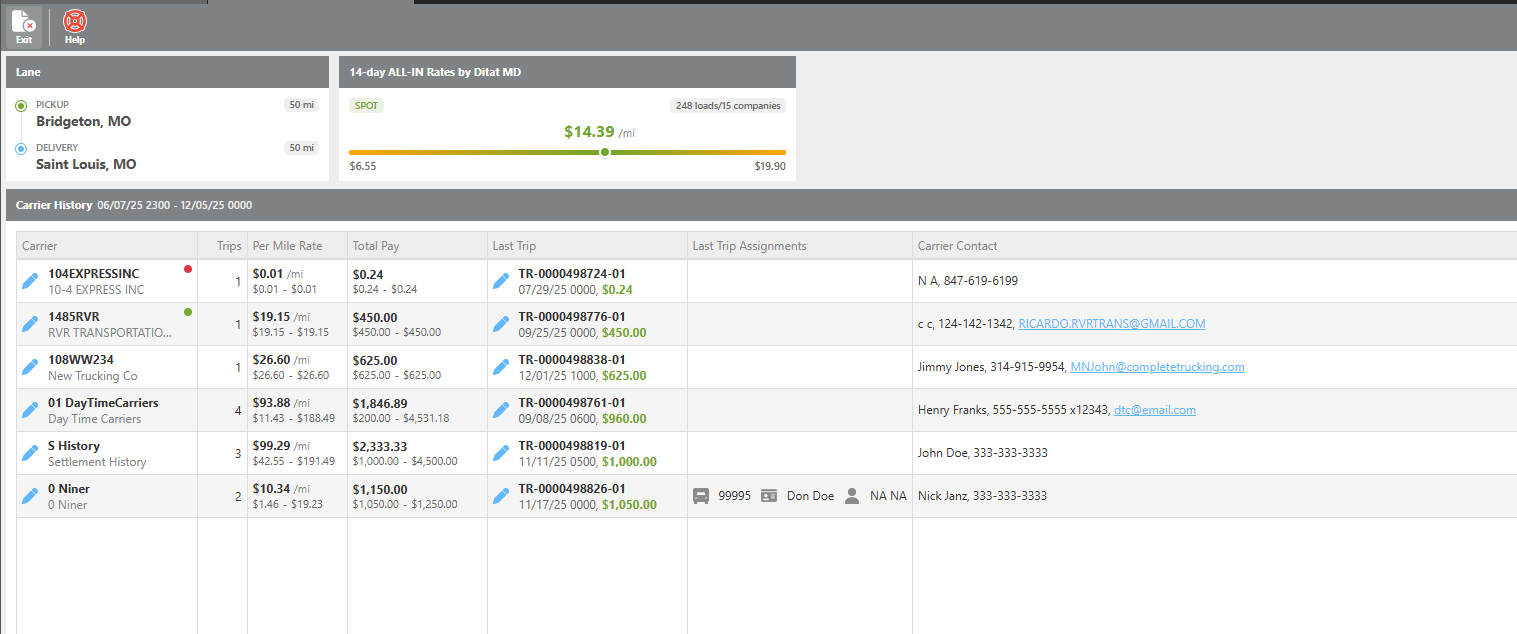Screen dimensions: 1517x634
Task: Click the Exit toolbar icon
Action: click(24, 26)
